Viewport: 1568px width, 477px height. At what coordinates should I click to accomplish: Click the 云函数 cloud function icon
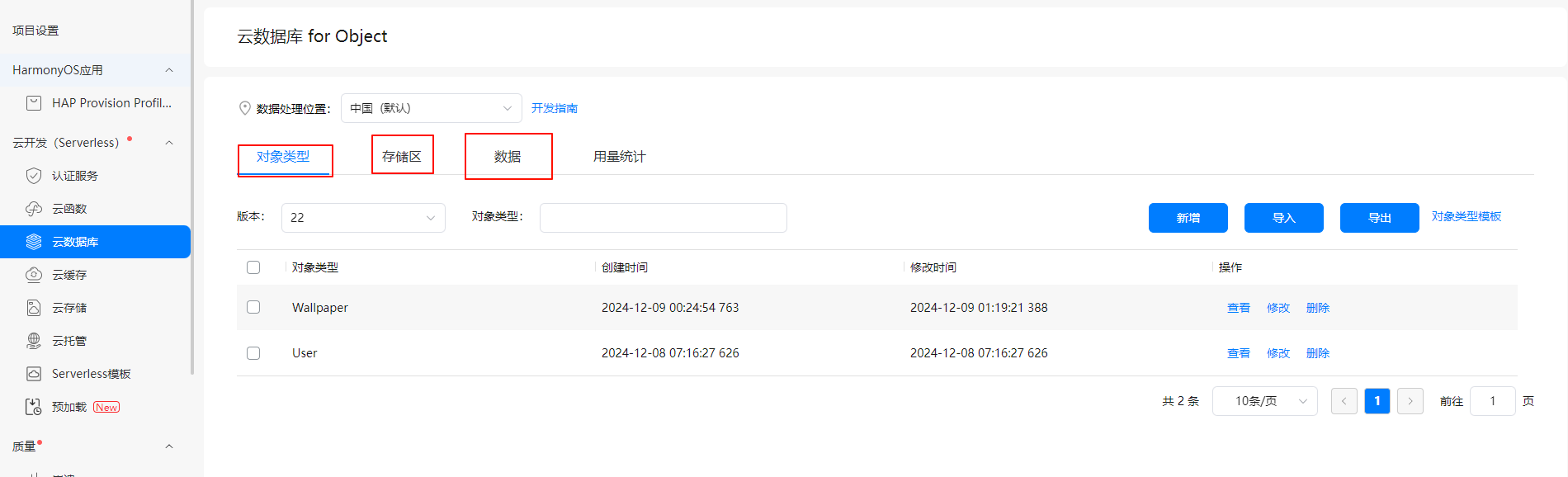pos(34,209)
